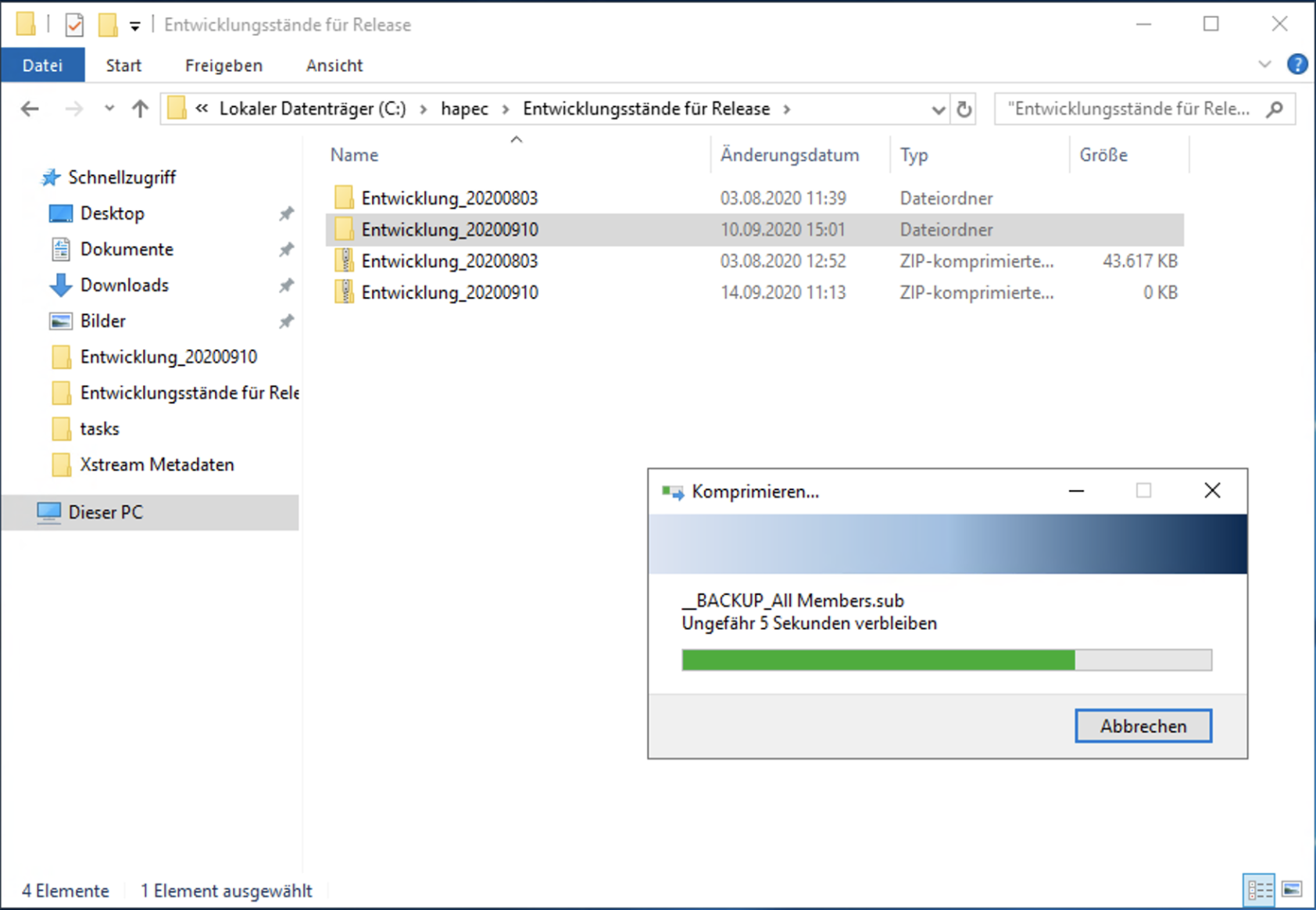Image resolution: width=1316 pixels, height=910 pixels.
Task: Sort files by Änderungsdatum column
Action: [789, 155]
